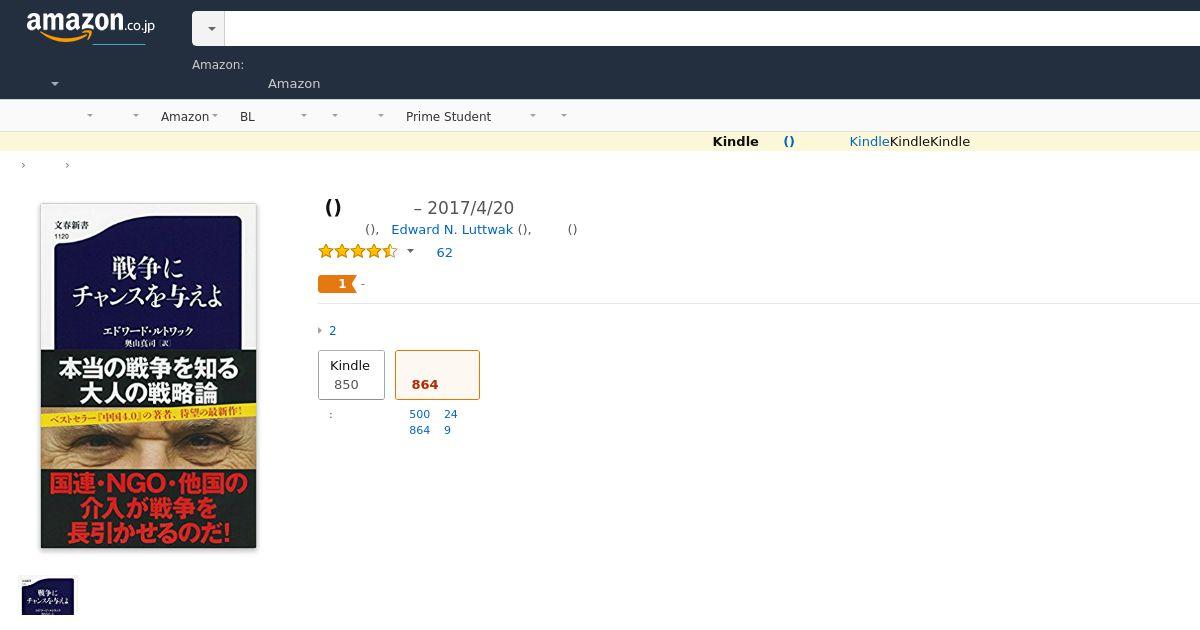
Task: Open the orange number 1 bestseller badge
Action: [x=337, y=284]
